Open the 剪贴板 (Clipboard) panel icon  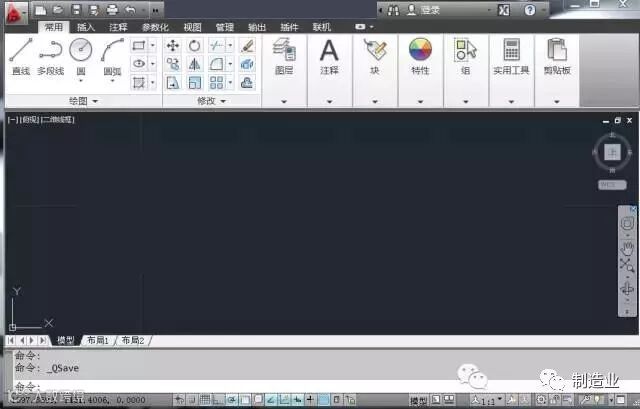click(557, 50)
